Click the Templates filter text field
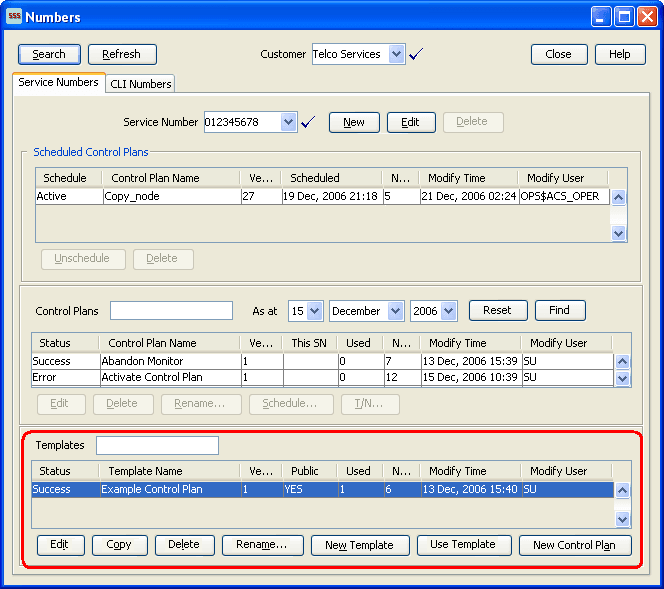 click(157, 445)
